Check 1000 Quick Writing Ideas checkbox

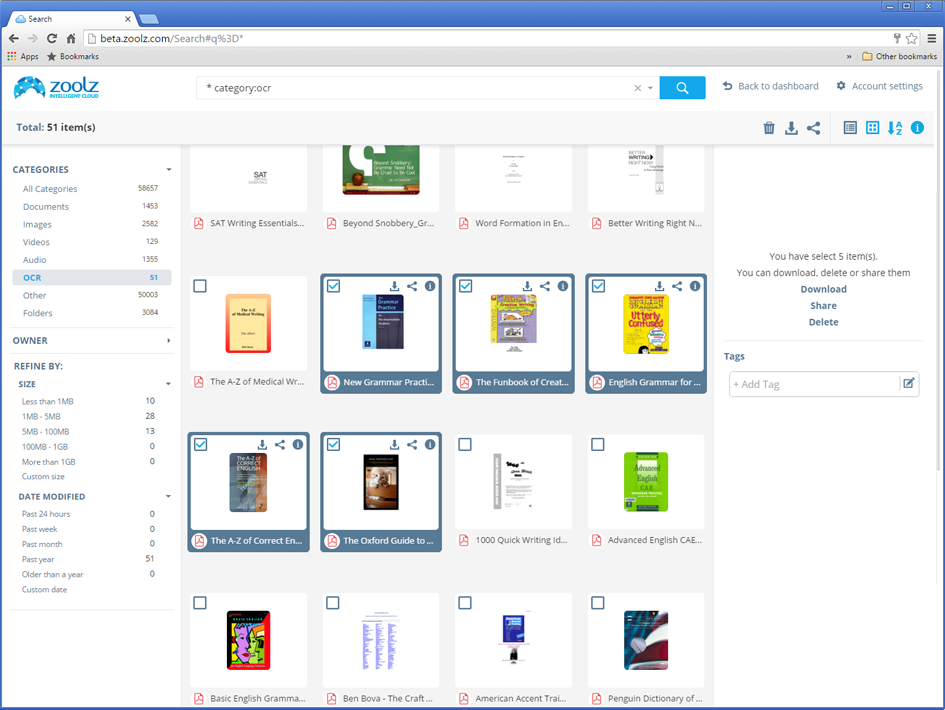(465, 444)
